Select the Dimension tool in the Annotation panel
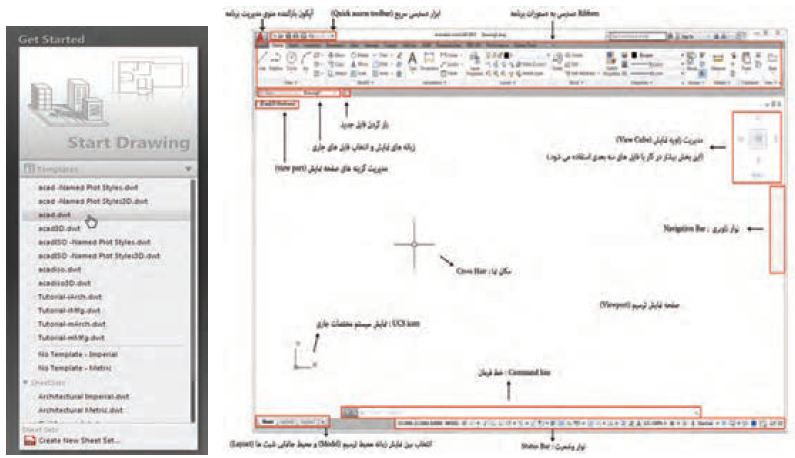 click(429, 61)
